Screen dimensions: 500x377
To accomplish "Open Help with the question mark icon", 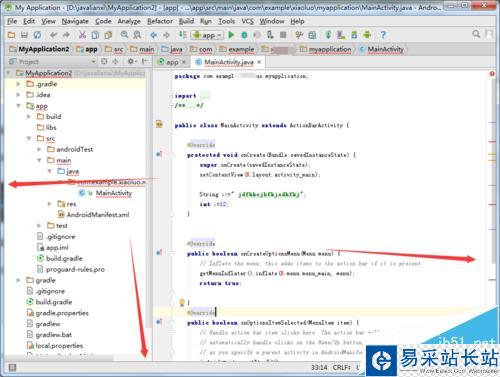I will pyautogui.click(x=383, y=35).
